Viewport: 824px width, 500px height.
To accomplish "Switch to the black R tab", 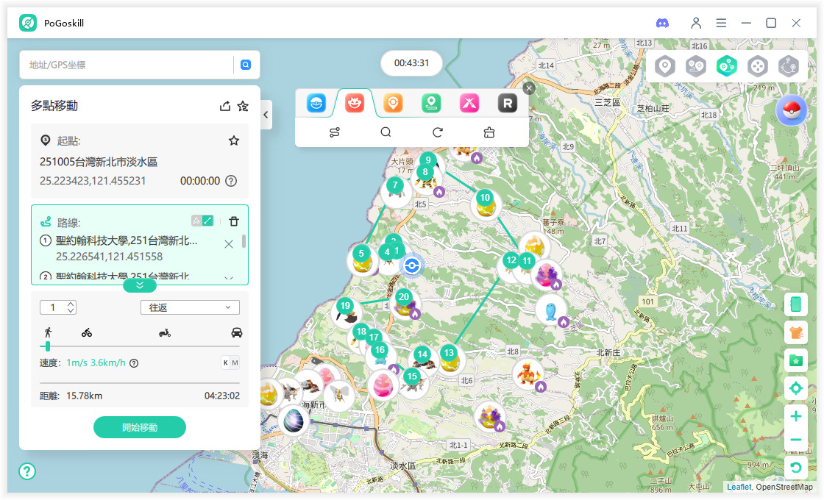I will (x=508, y=103).
